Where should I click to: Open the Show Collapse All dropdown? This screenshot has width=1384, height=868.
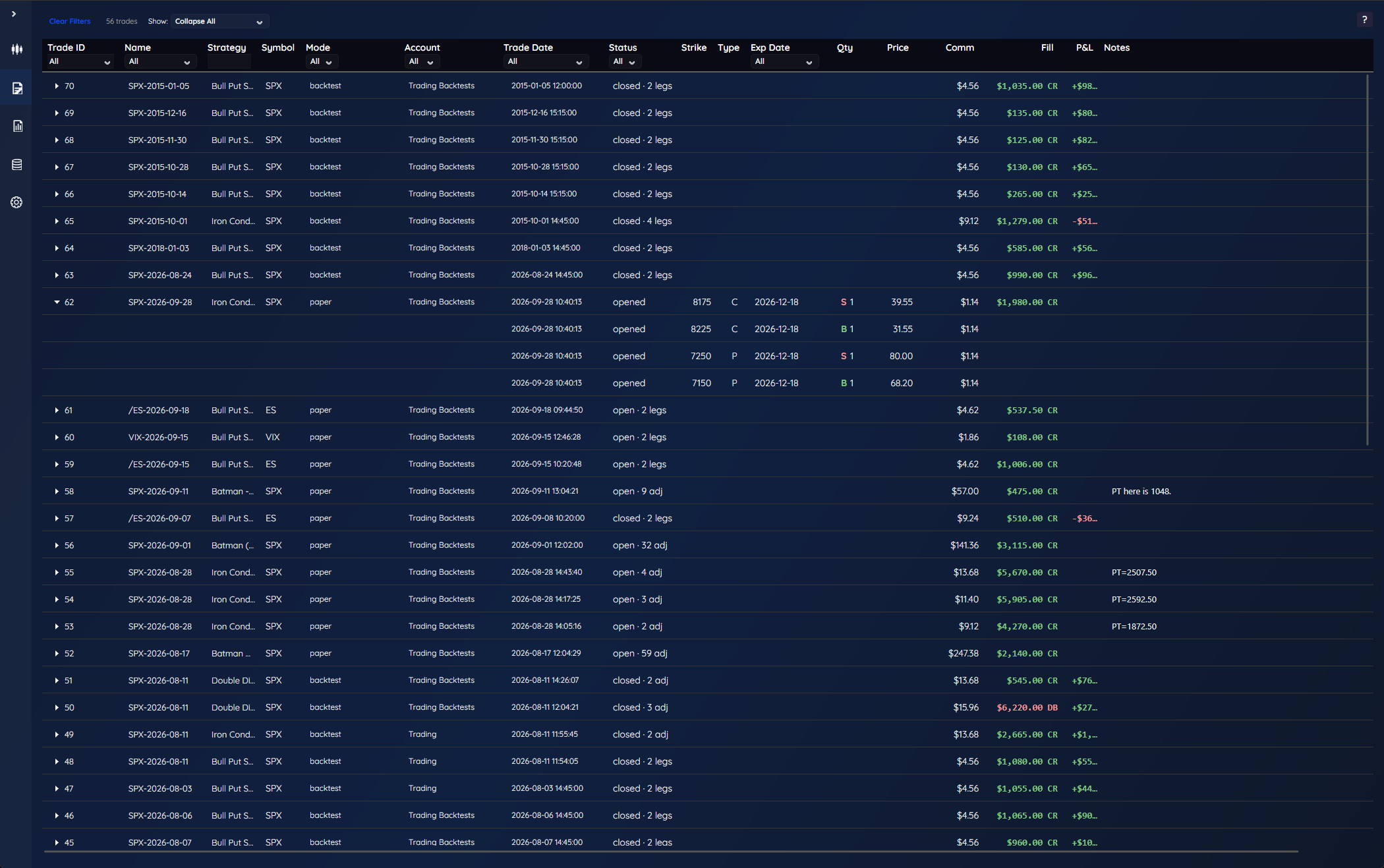coord(219,22)
